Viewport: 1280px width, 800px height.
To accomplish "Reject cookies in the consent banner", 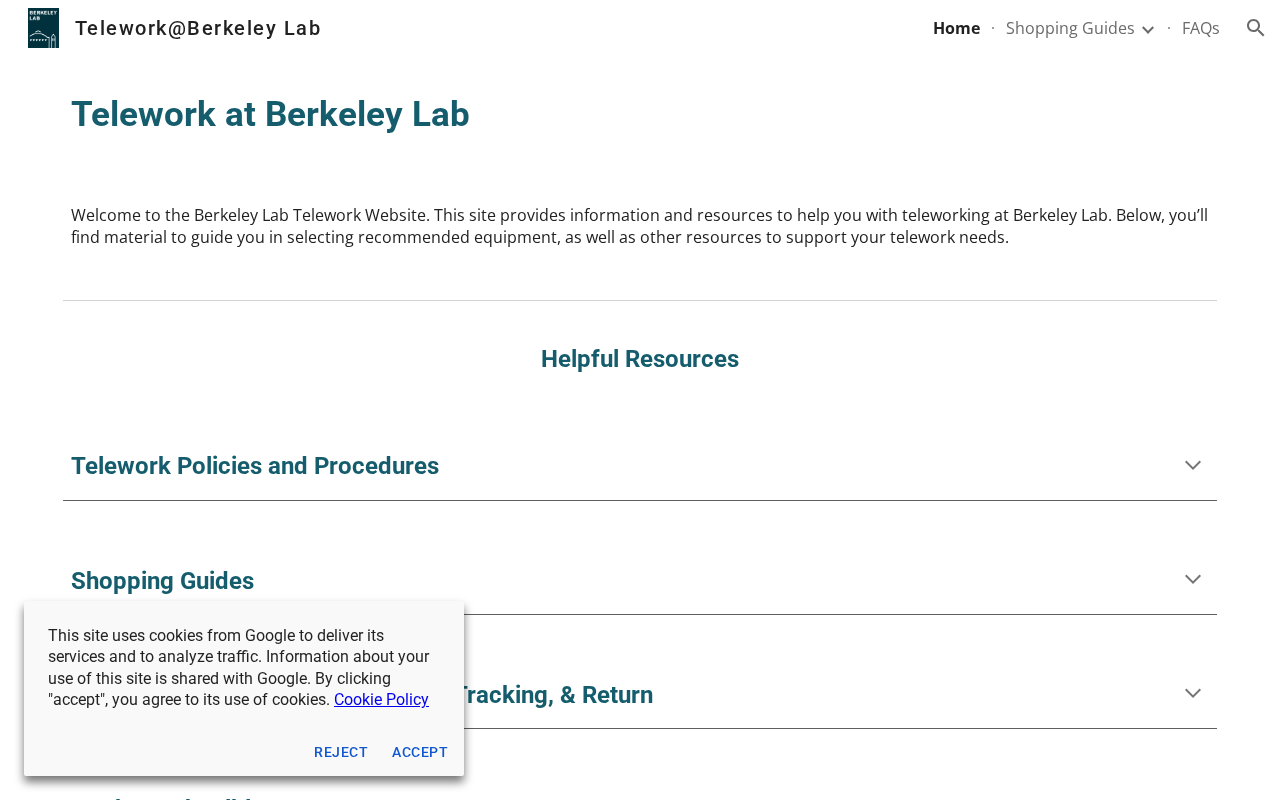I will 341,752.
